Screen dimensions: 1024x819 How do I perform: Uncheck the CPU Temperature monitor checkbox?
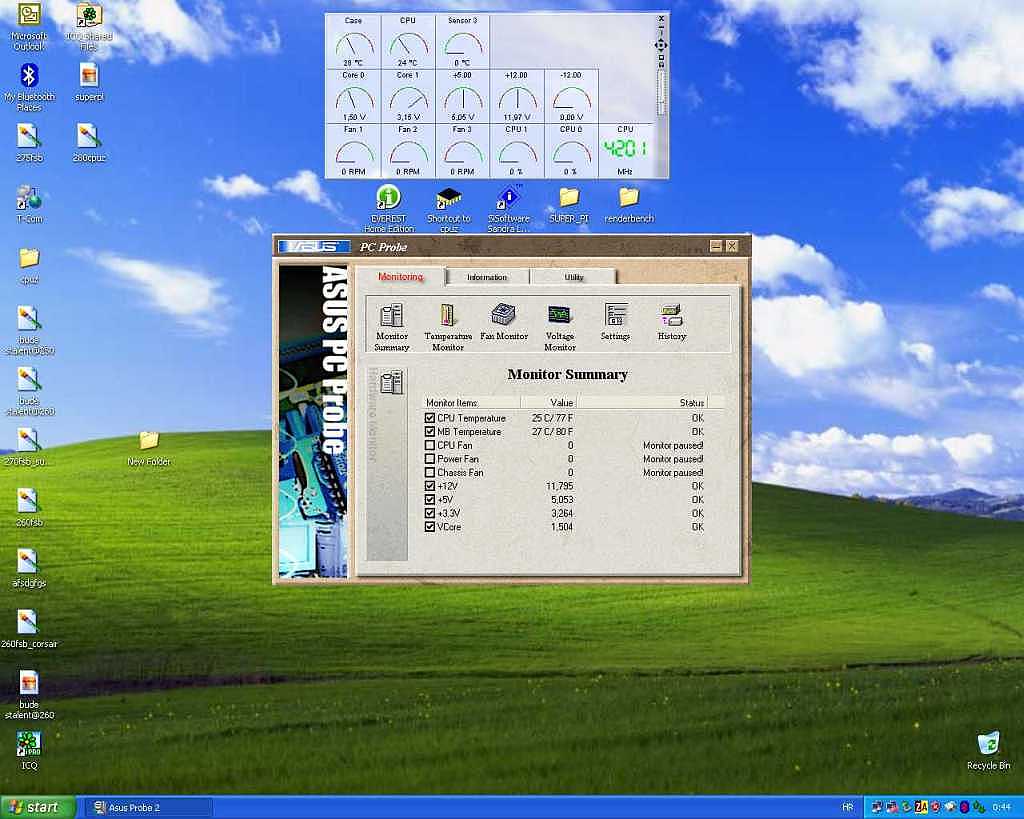[430, 418]
